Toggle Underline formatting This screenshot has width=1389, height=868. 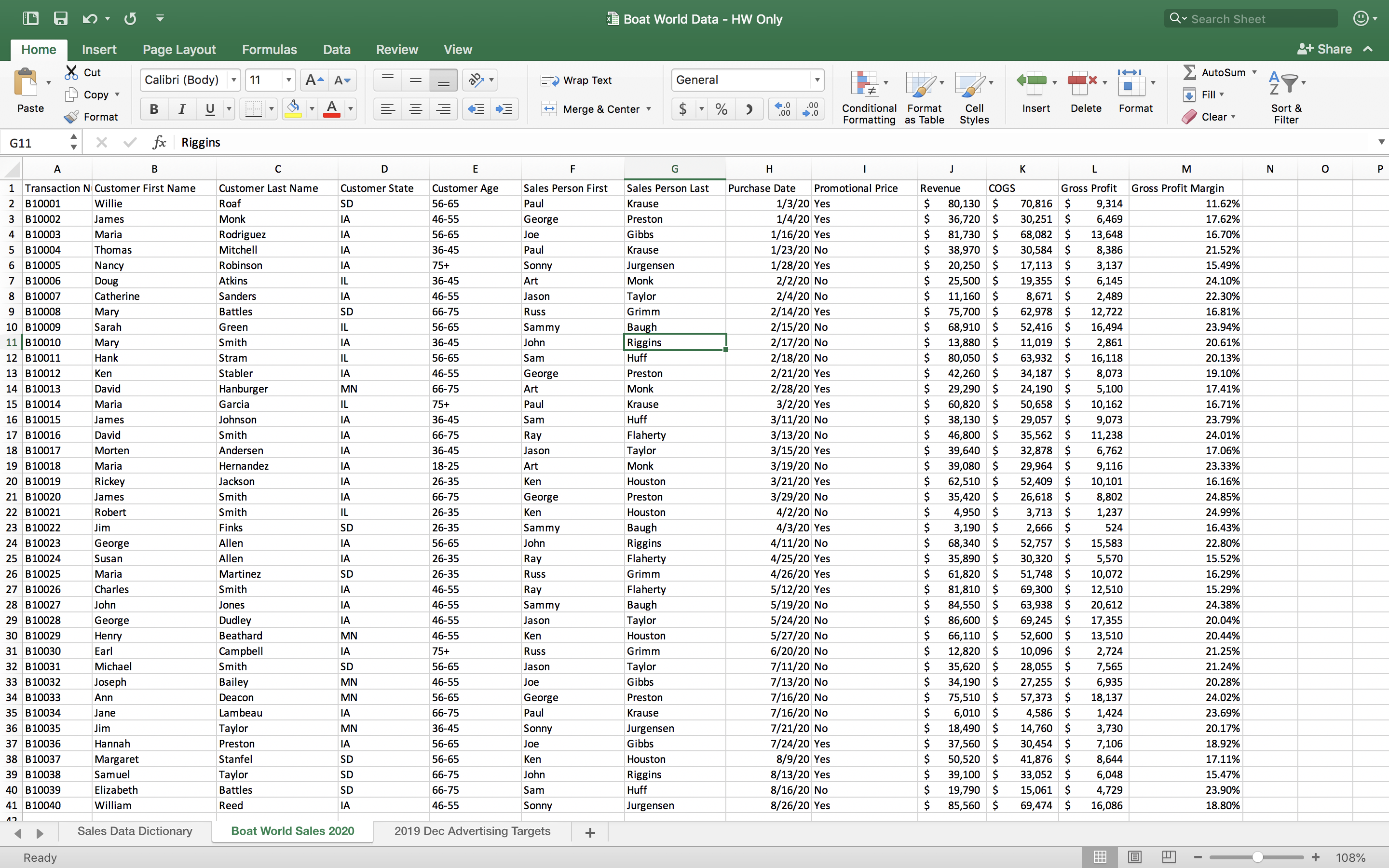point(210,108)
